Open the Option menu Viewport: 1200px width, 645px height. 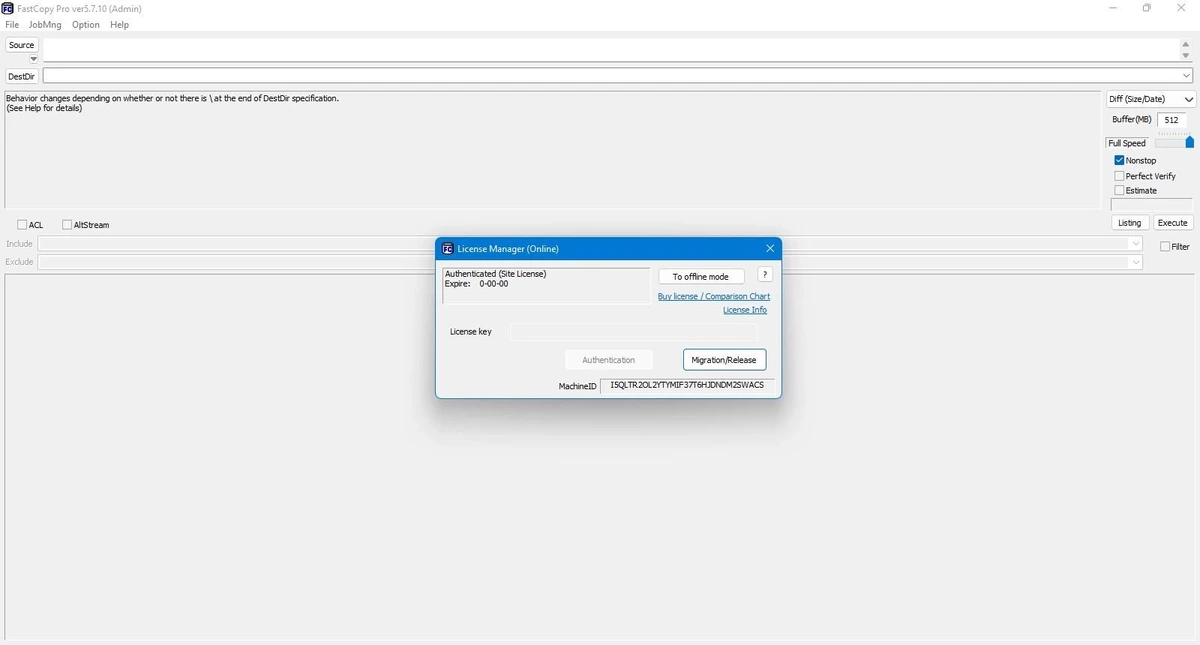[86, 25]
